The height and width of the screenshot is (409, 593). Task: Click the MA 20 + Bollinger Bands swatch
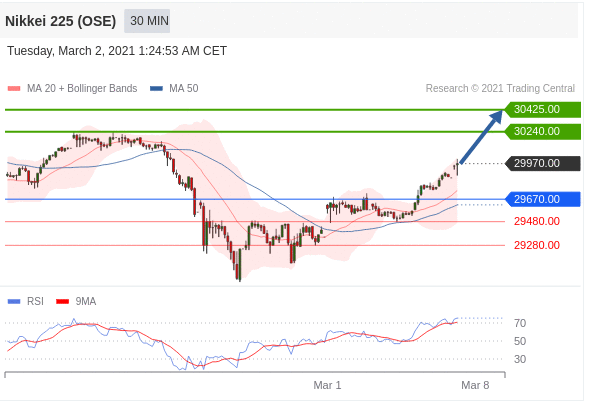pos(14,89)
